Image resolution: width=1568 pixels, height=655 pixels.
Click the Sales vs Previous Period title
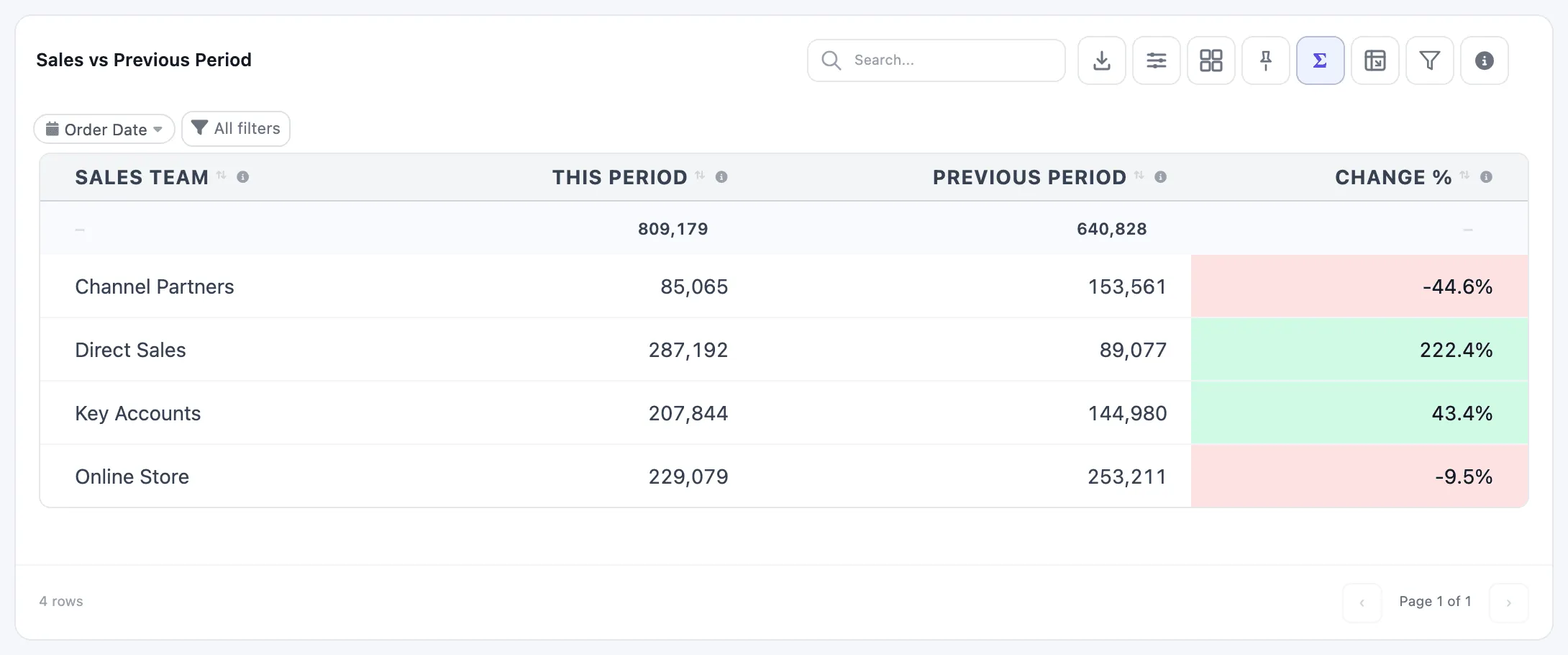coord(144,60)
